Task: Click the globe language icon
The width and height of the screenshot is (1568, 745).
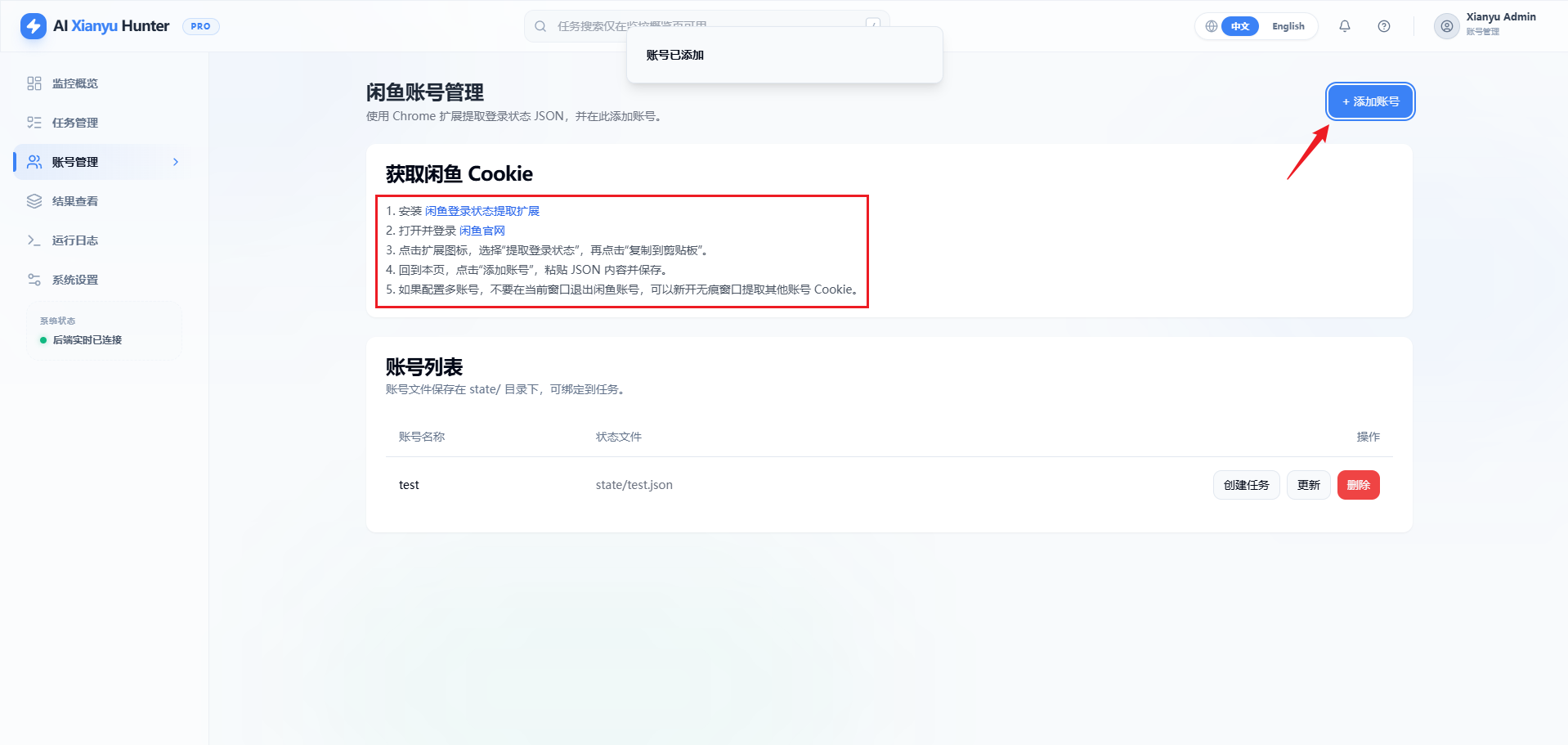Action: (x=1212, y=26)
